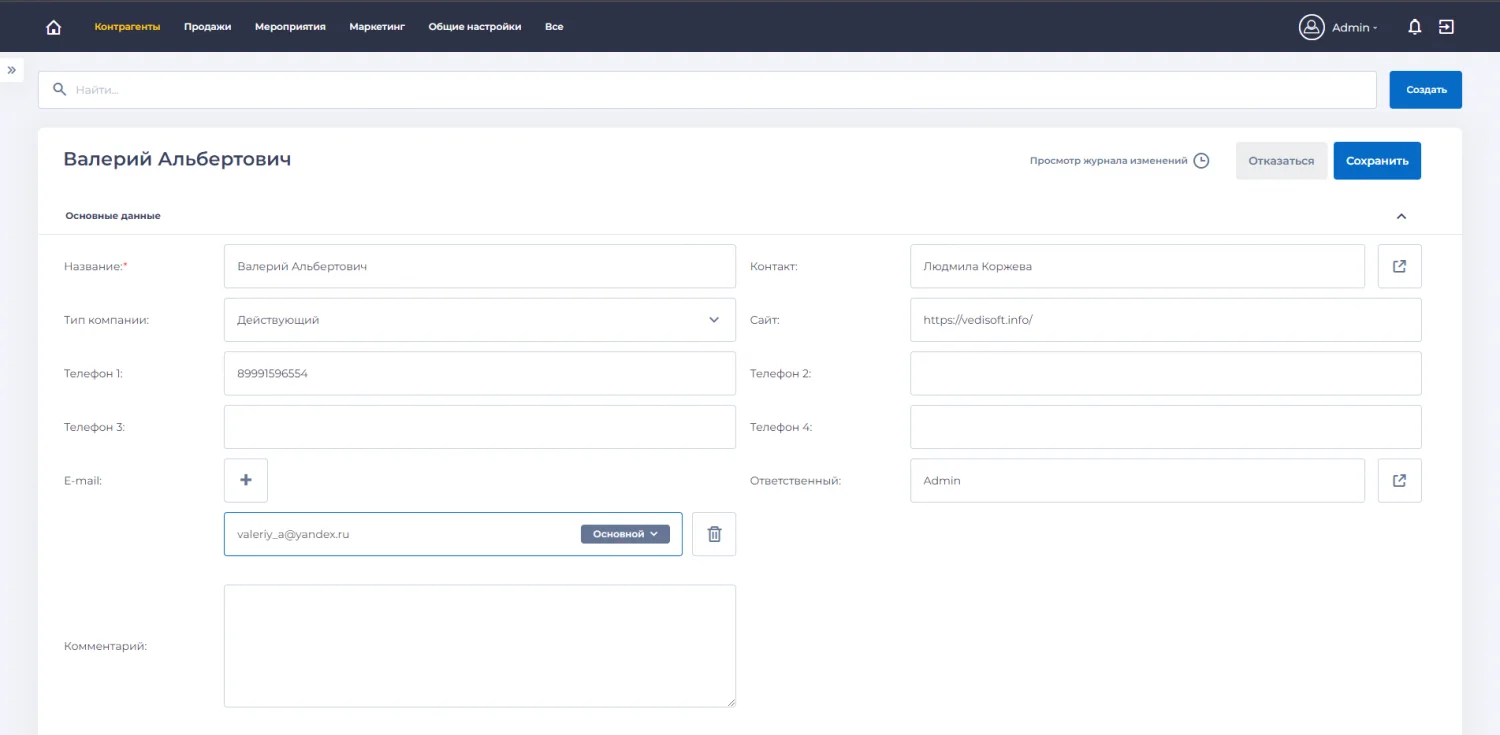Open the Продажи menu
Viewport: 1500px width, 735px height.
click(x=207, y=27)
